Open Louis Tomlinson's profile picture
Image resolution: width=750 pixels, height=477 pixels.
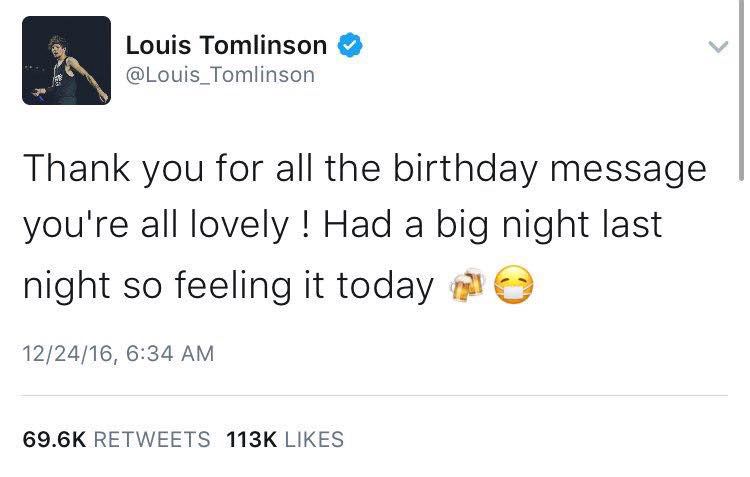tap(66, 60)
